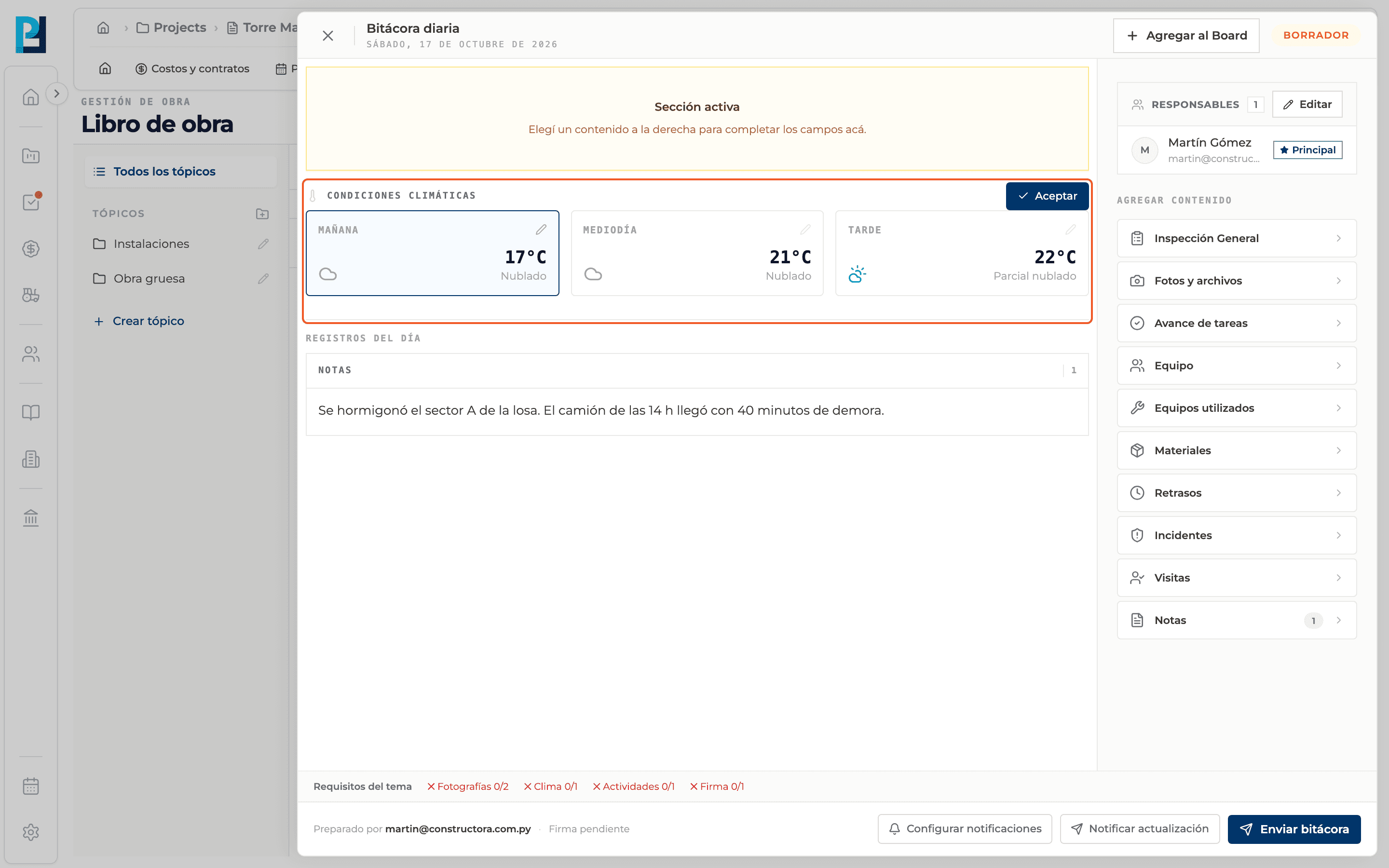The height and width of the screenshot is (868, 1389).
Task: Expand Avance de tareas content row
Action: 1237,323
